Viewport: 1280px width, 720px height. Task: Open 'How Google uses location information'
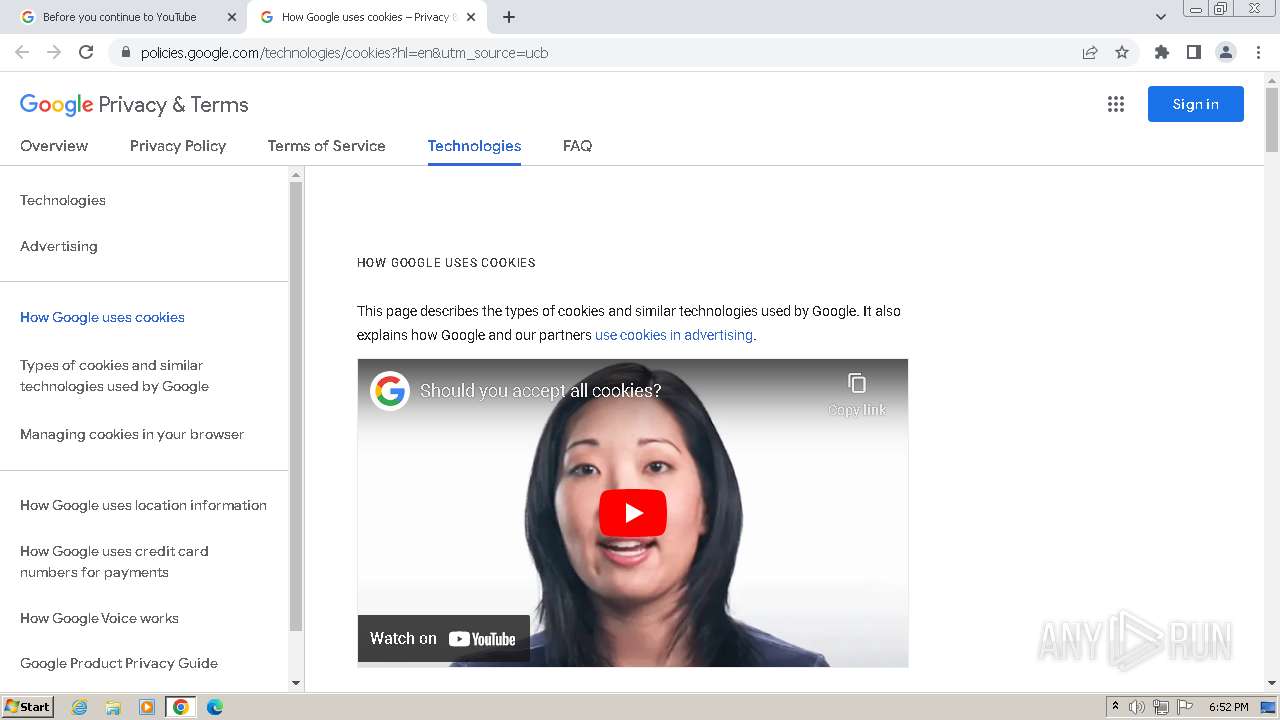(143, 505)
